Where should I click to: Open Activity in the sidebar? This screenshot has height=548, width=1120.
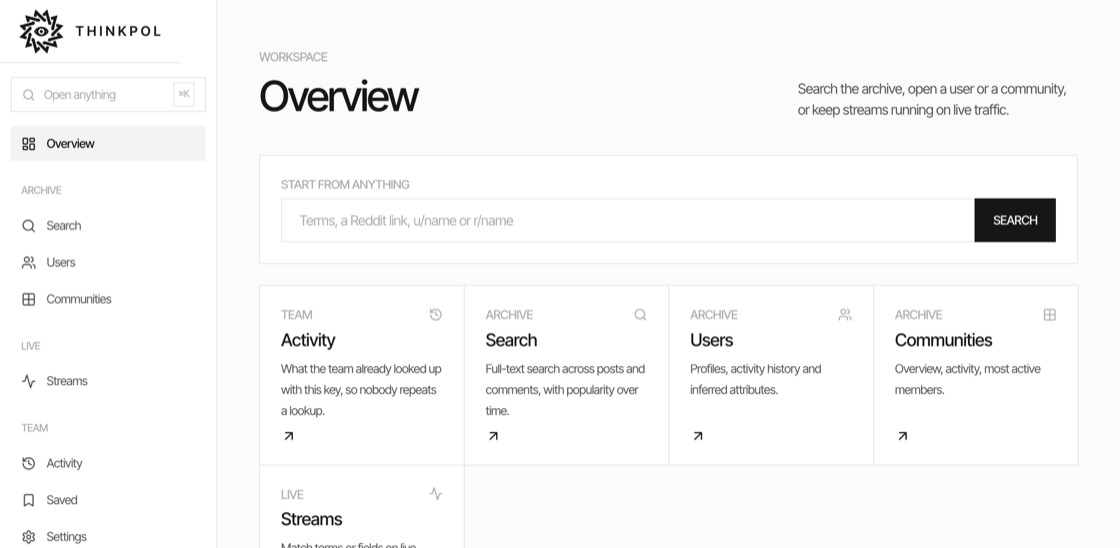(109, 463)
